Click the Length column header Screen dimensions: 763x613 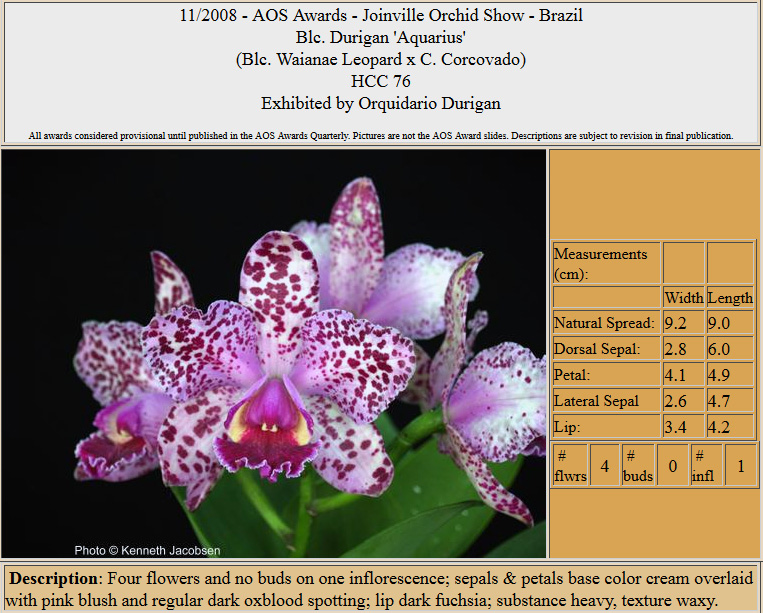coord(730,298)
